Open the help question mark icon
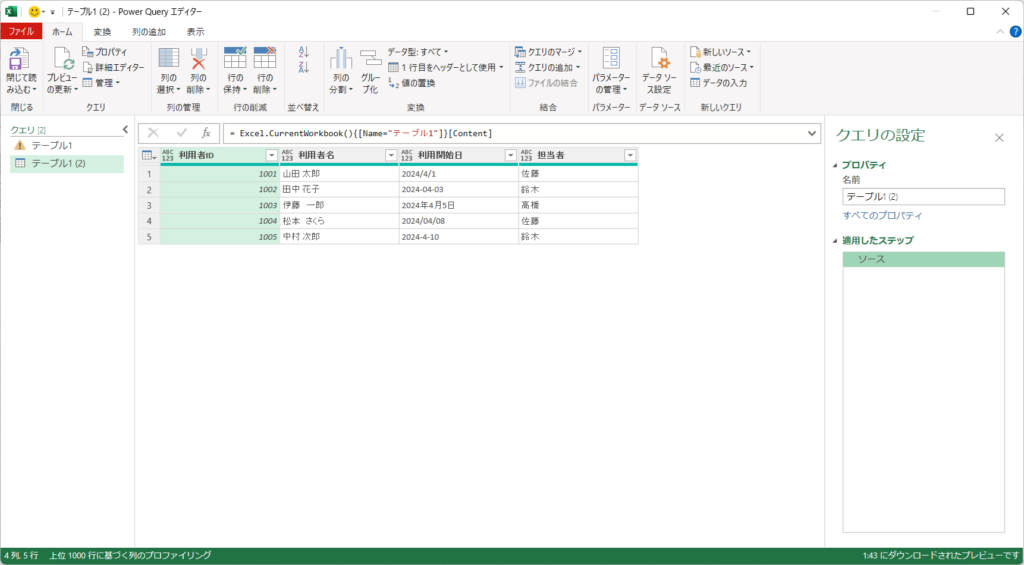Image resolution: width=1024 pixels, height=565 pixels. [1016, 31]
